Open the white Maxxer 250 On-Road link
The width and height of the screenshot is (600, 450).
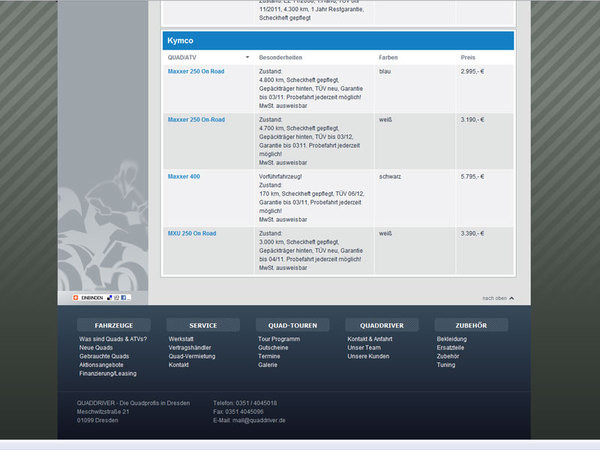coord(196,119)
